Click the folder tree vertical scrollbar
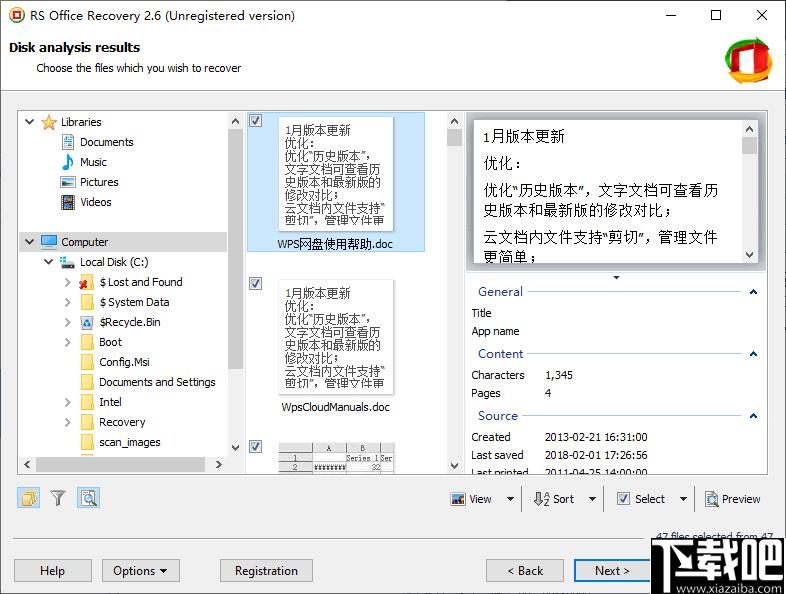 (x=235, y=249)
